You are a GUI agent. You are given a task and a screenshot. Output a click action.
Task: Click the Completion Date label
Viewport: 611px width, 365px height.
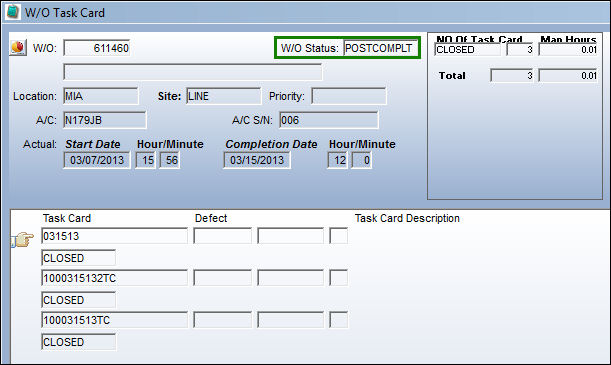click(x=271, y=144)
